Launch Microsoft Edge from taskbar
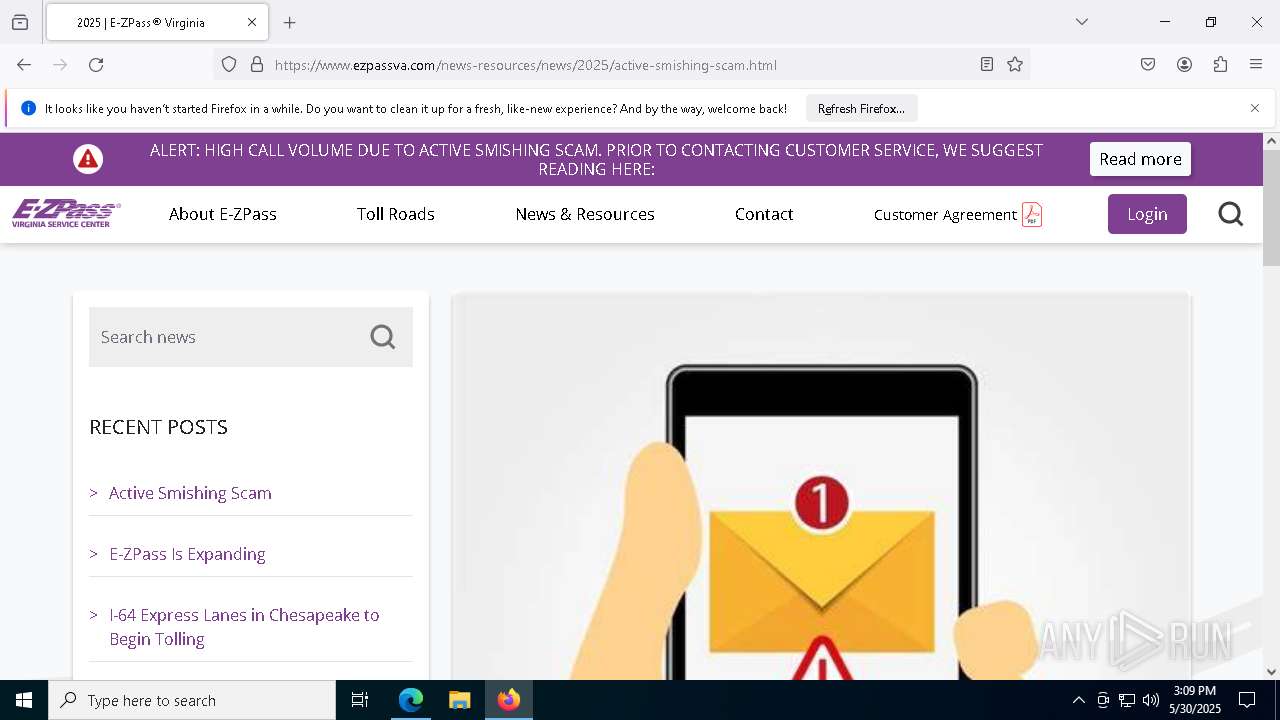1280x720 pixels. [x=411, y=700]
